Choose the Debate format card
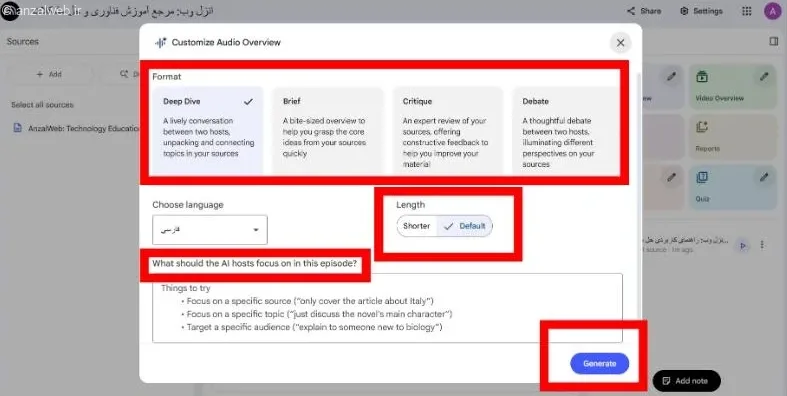Screen dimensions: 787x396 pyautogui.click(x=566, y=130)
